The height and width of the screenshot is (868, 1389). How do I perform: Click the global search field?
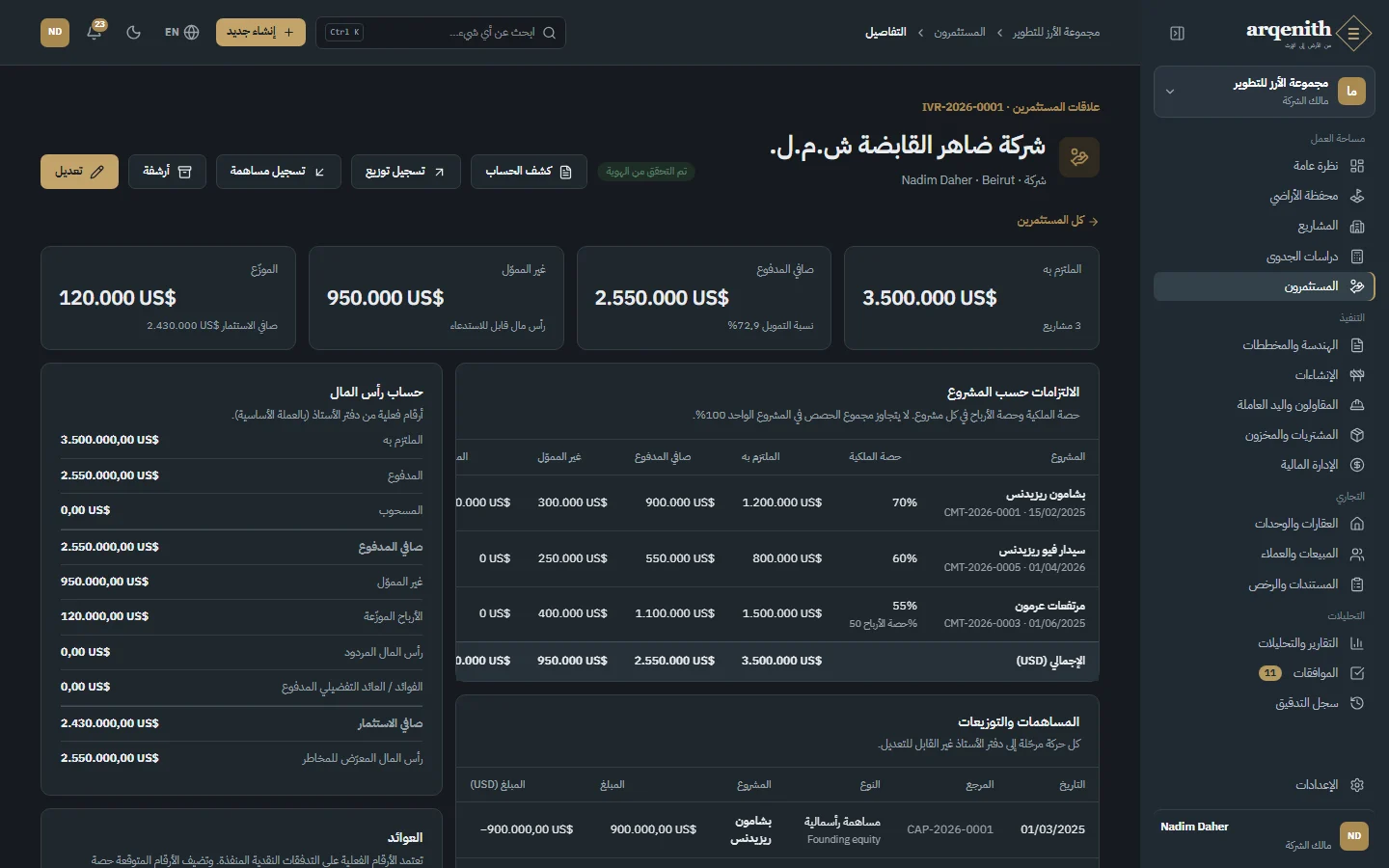pos(441,33)
